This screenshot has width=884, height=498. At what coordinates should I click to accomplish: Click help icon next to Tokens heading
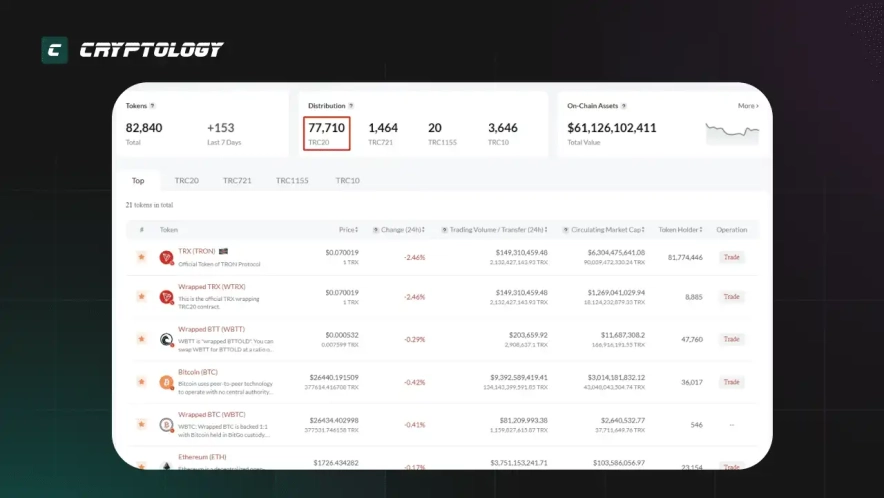pyautogui.click(x=152, y=105)
